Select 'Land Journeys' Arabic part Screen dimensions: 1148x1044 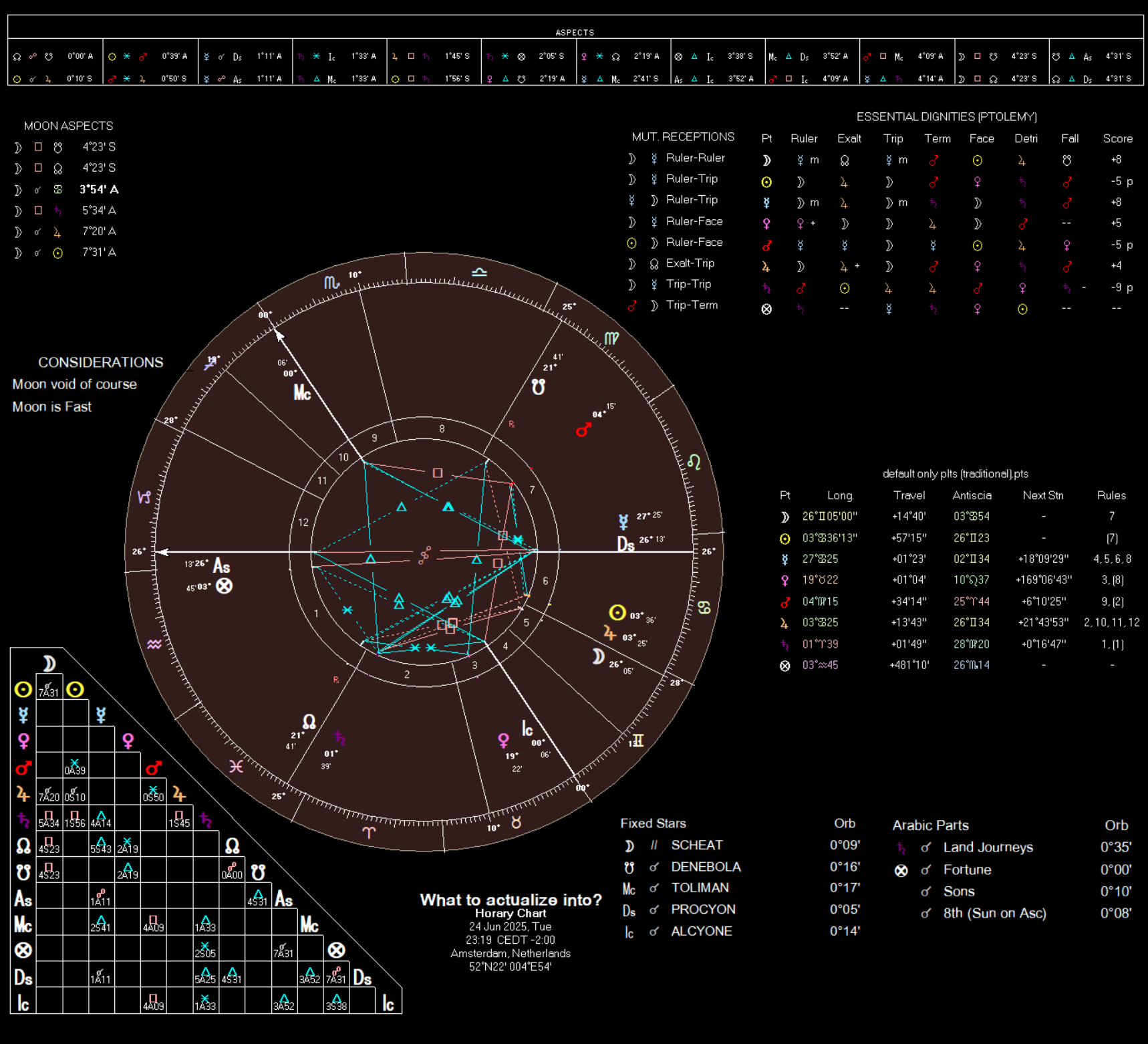pyautogui.click(x=988, y=847)
